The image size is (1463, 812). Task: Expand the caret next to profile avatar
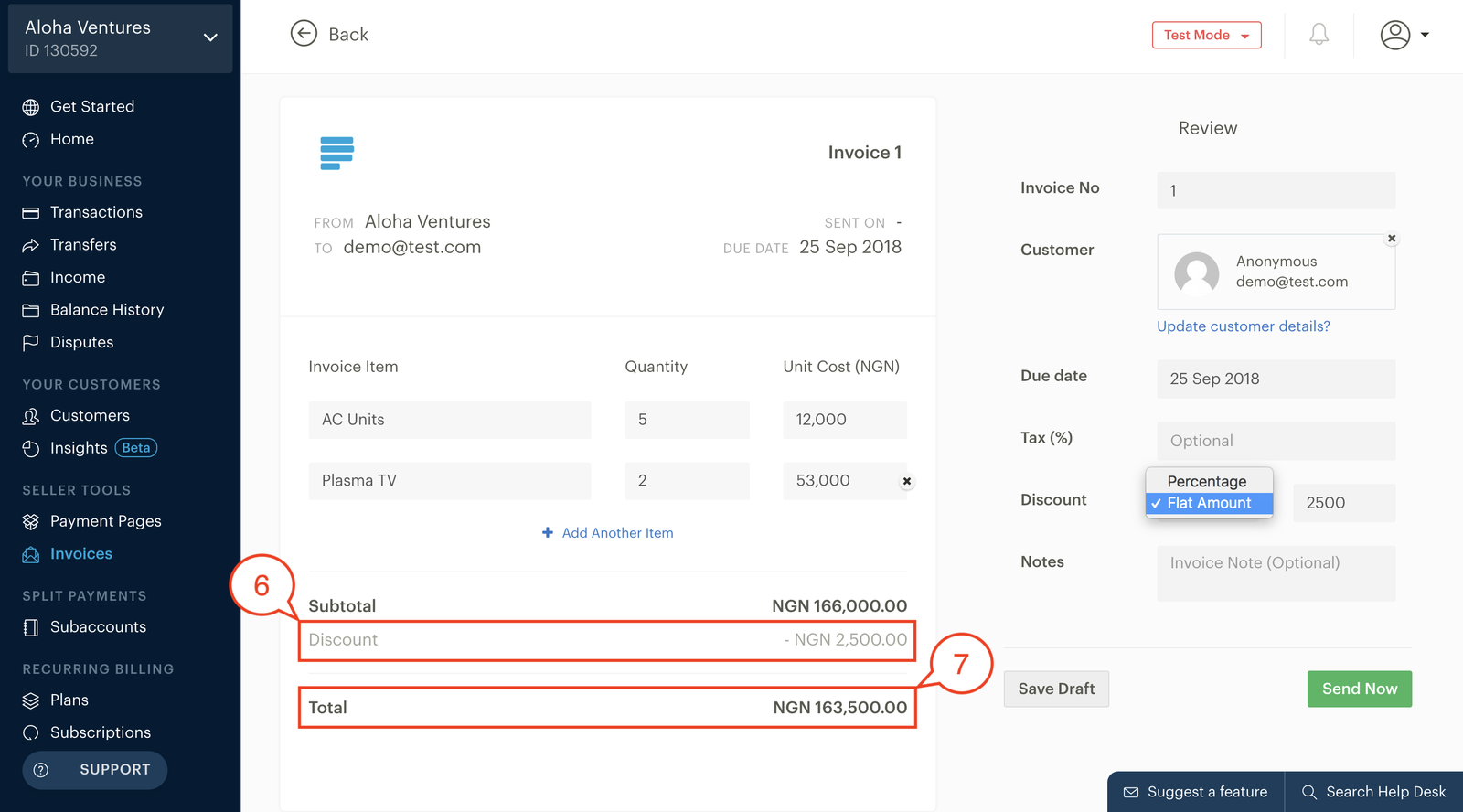pyautogui.click(x=1425, y=35)
